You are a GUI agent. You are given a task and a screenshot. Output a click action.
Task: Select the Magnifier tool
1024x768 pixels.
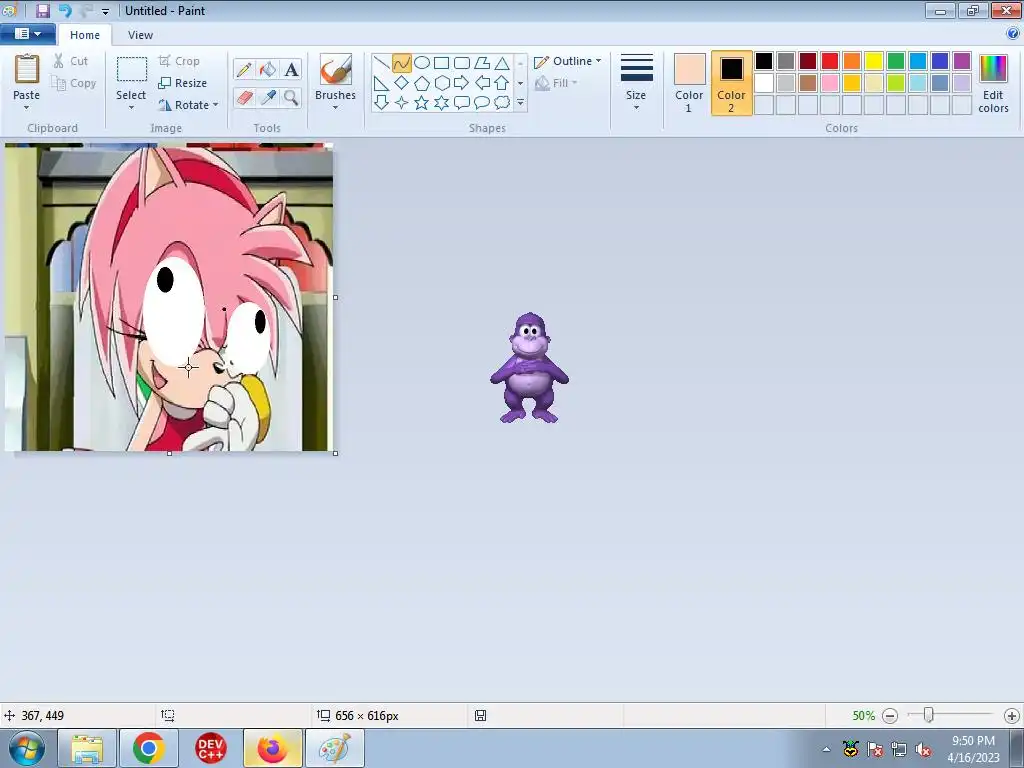291,98
